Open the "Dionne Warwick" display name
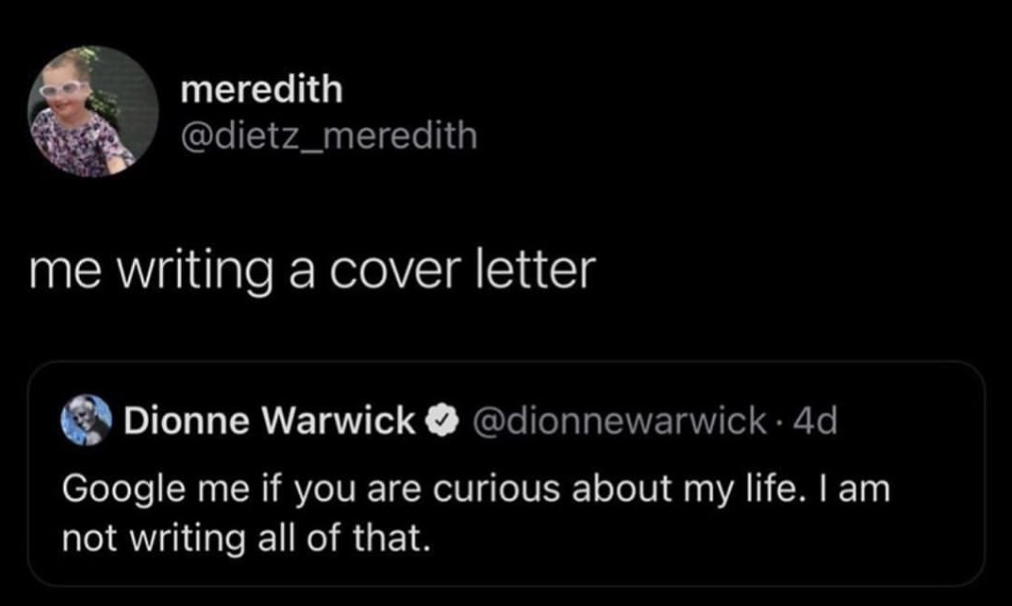1012x606 pixels. point(268,422)
